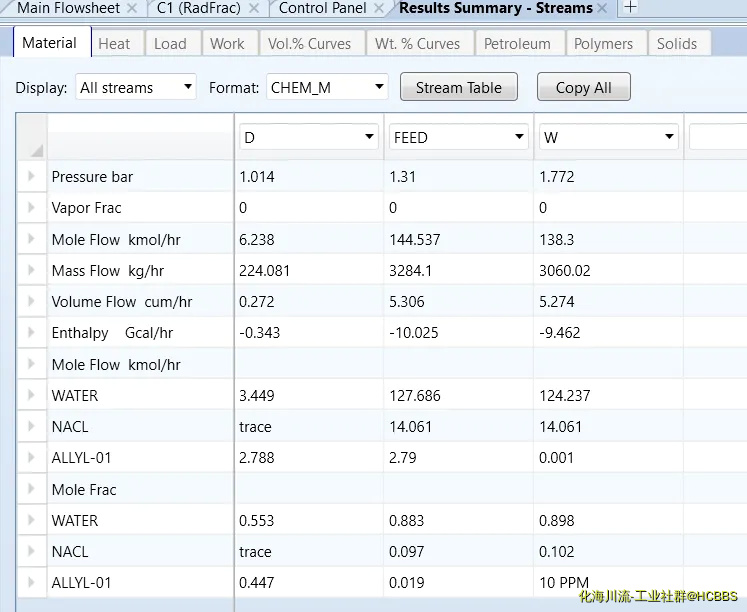Image resolution: width=747 pixels, height=612 pixels.
Task: Click D mass flow value 224.081
Action: 264,271
